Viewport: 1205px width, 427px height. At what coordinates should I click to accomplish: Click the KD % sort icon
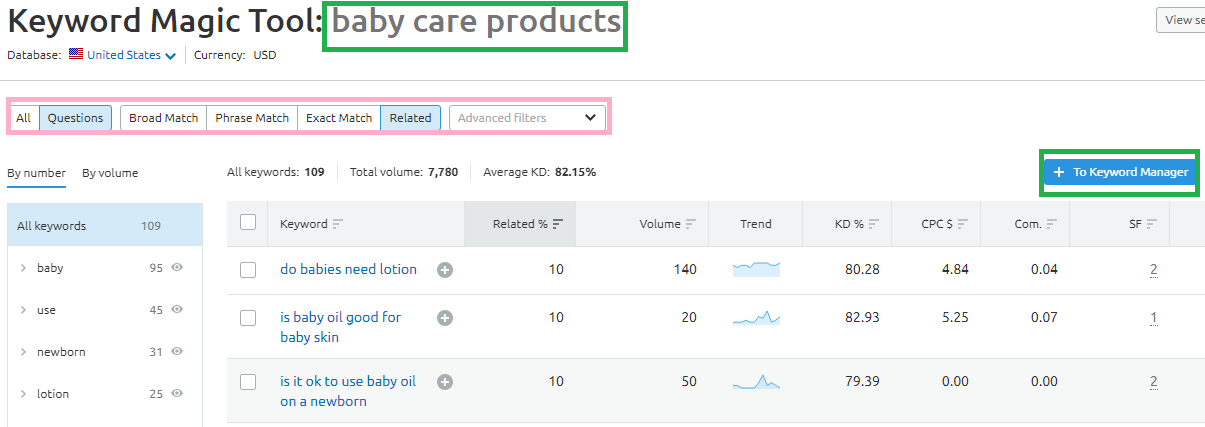(874, 224)
